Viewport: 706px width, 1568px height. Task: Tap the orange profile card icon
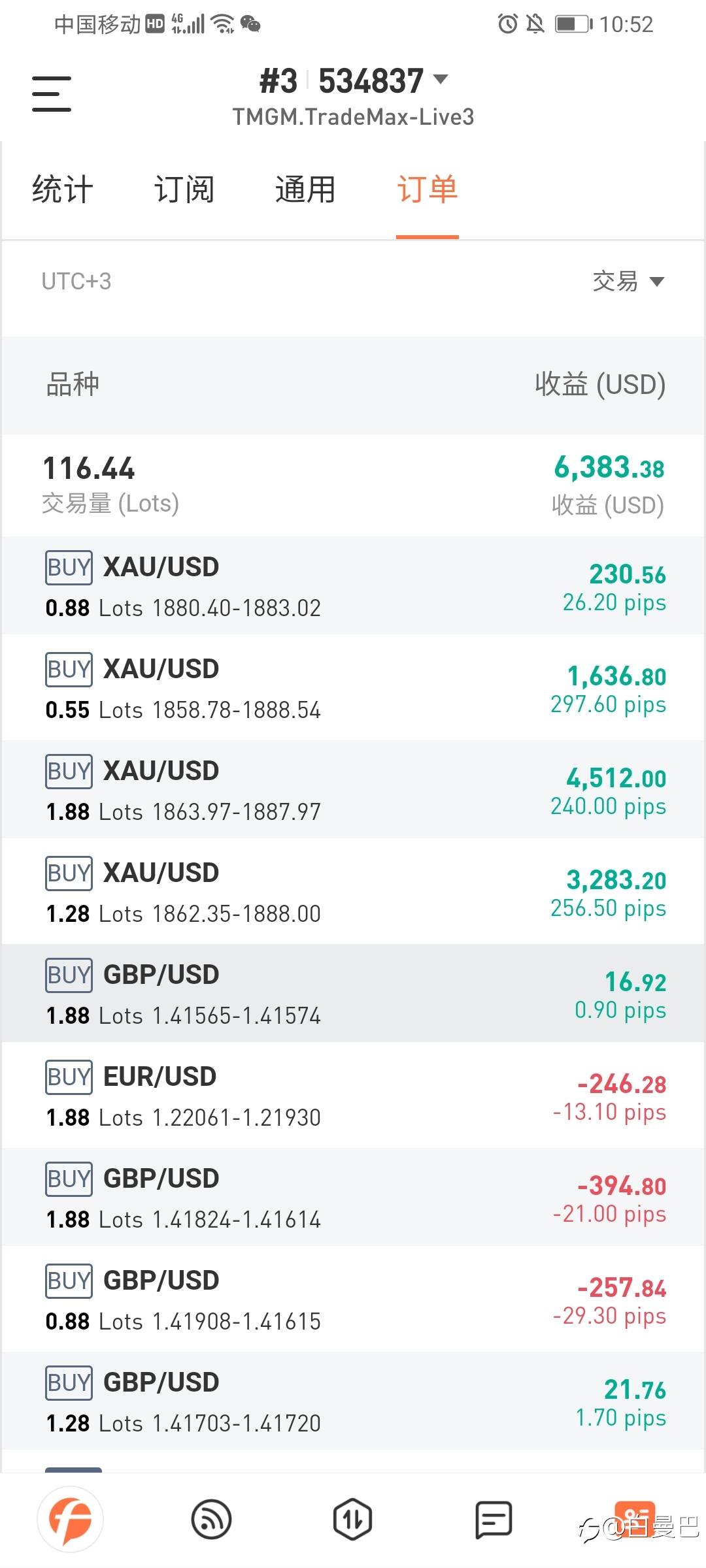(634, 1518)
